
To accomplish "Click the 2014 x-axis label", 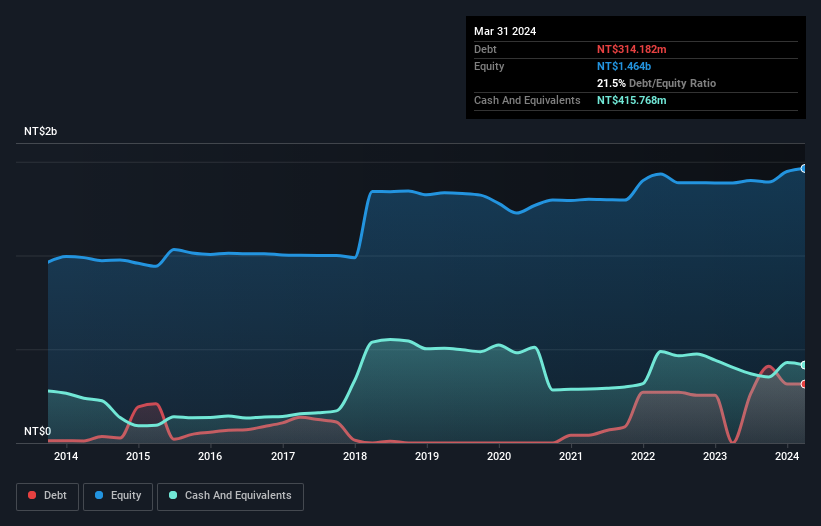I will pyautogui.click(x=66, y=456).
